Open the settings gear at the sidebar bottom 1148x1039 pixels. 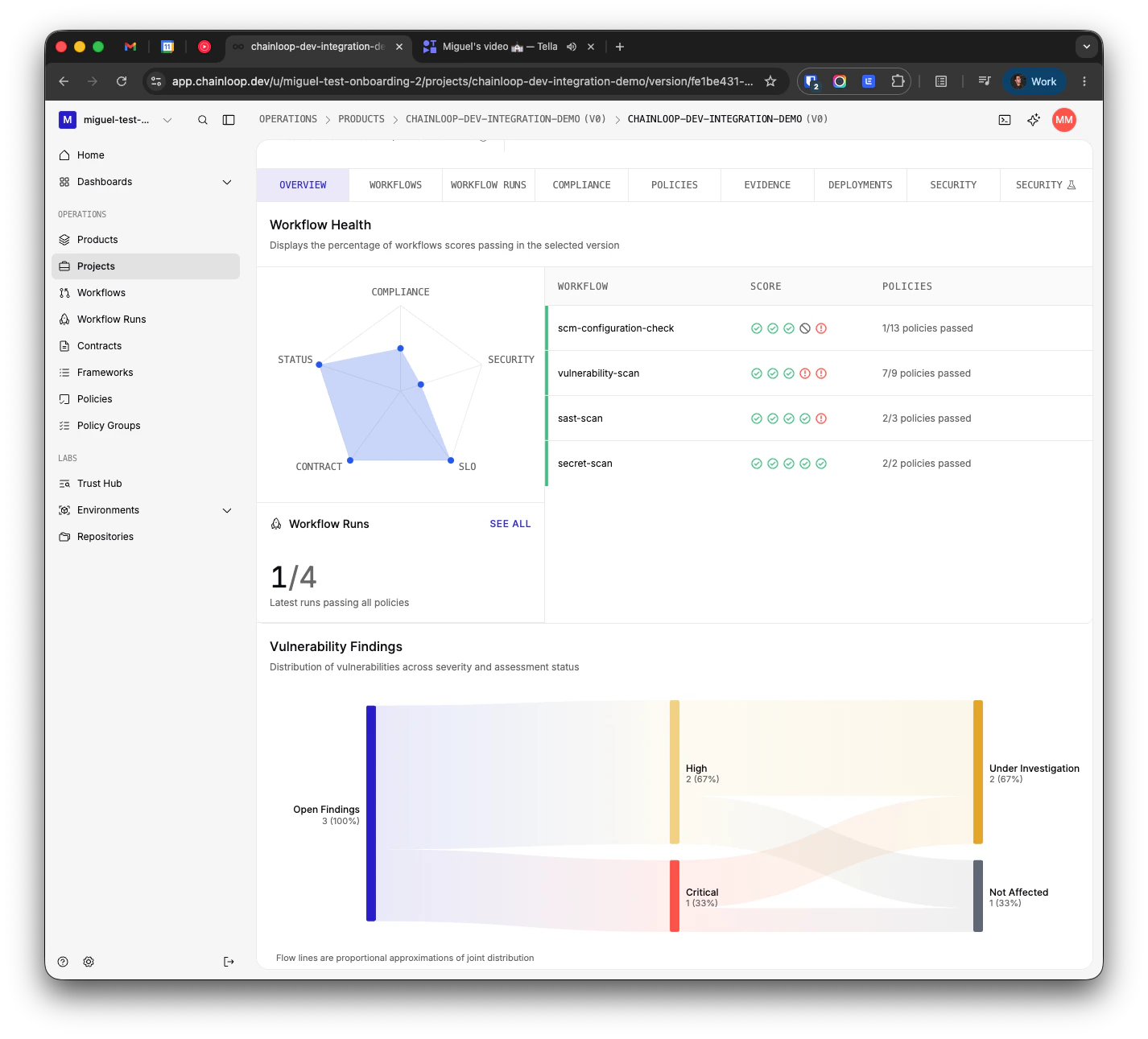click(x=89, y=962)
